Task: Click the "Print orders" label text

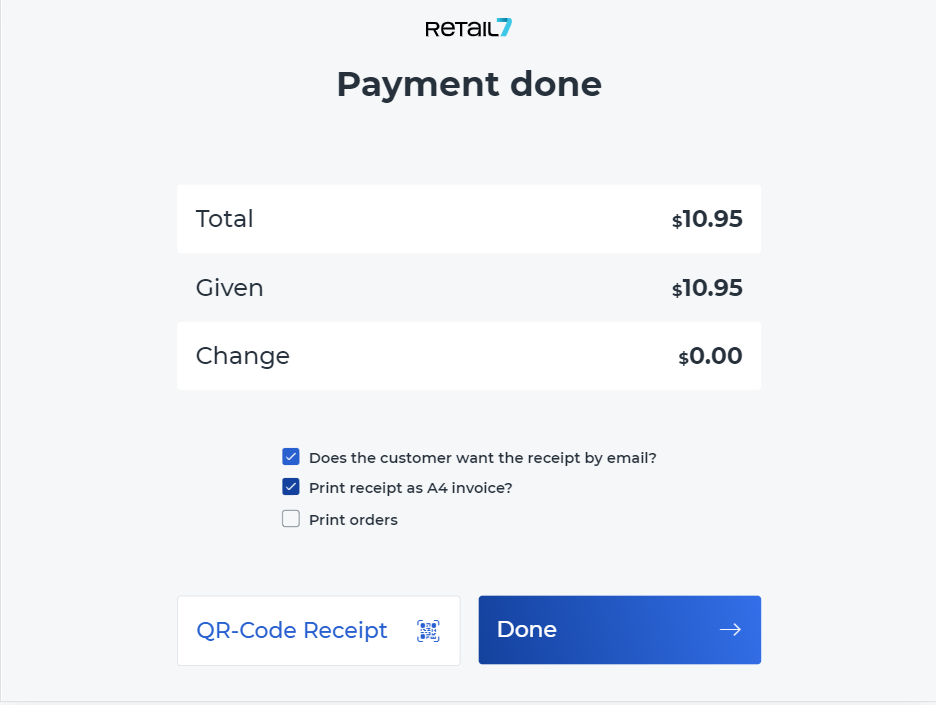Action: 353,520
